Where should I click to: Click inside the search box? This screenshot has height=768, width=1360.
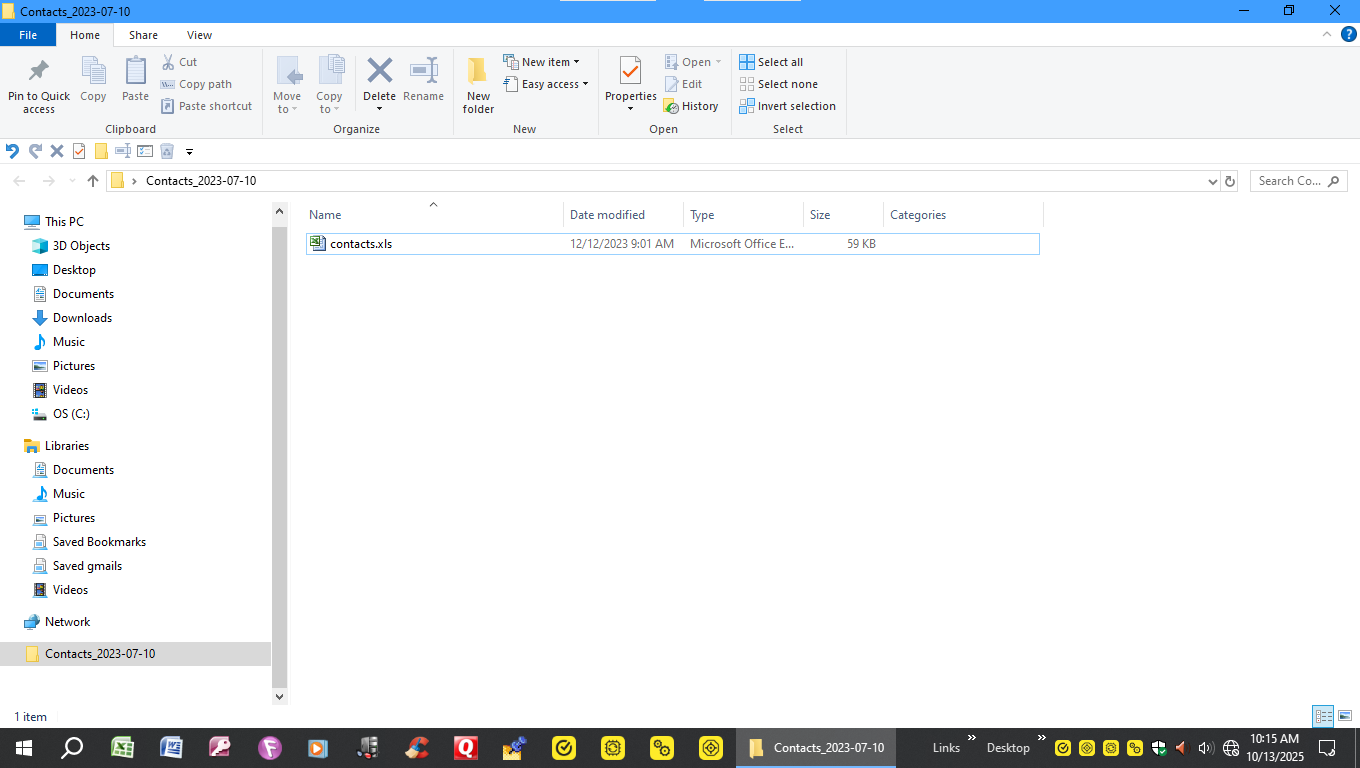click(x=1290, y=181)
